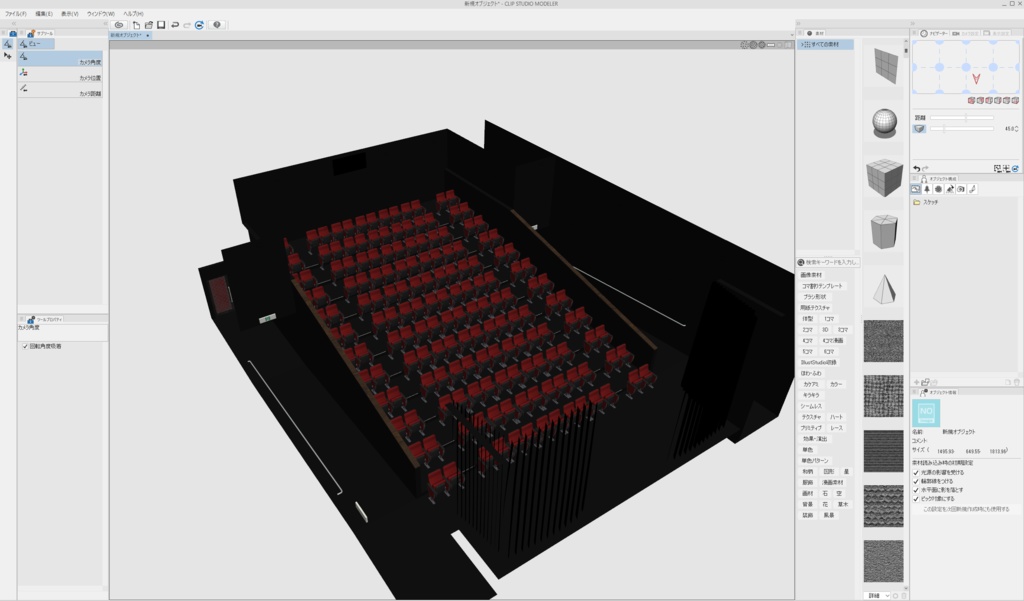Viewport: 1024px width, 601px height.
Task: Undo with the toolbar undo arrow
Action: coord(175,25)
